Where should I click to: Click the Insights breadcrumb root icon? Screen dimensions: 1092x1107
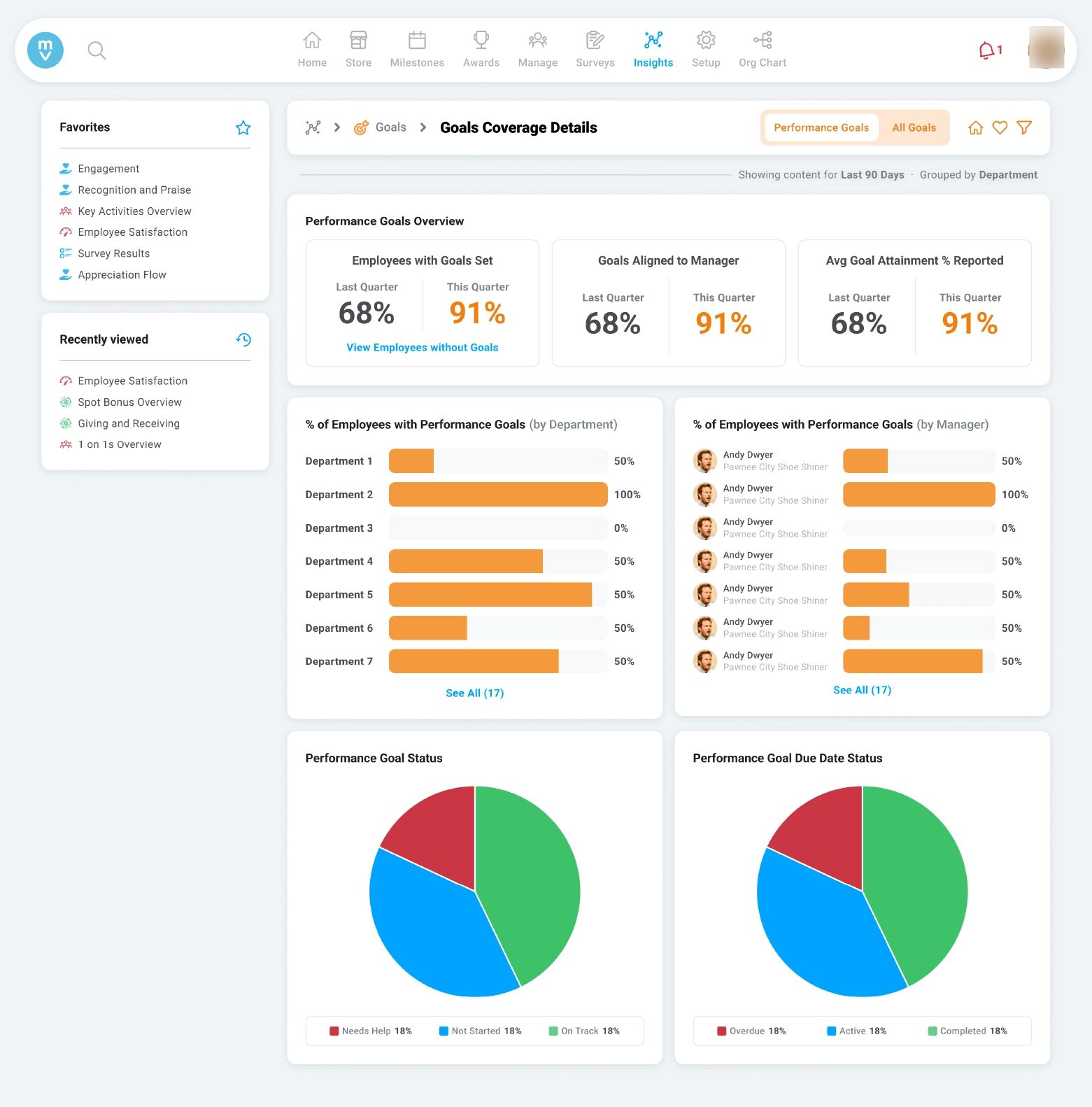313,127
